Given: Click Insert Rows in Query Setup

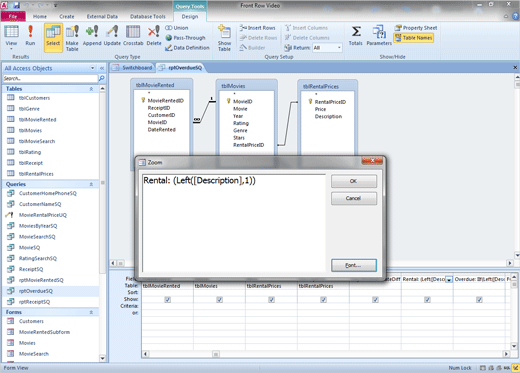Looking at the screenshot, I should (x=257, y=28).
